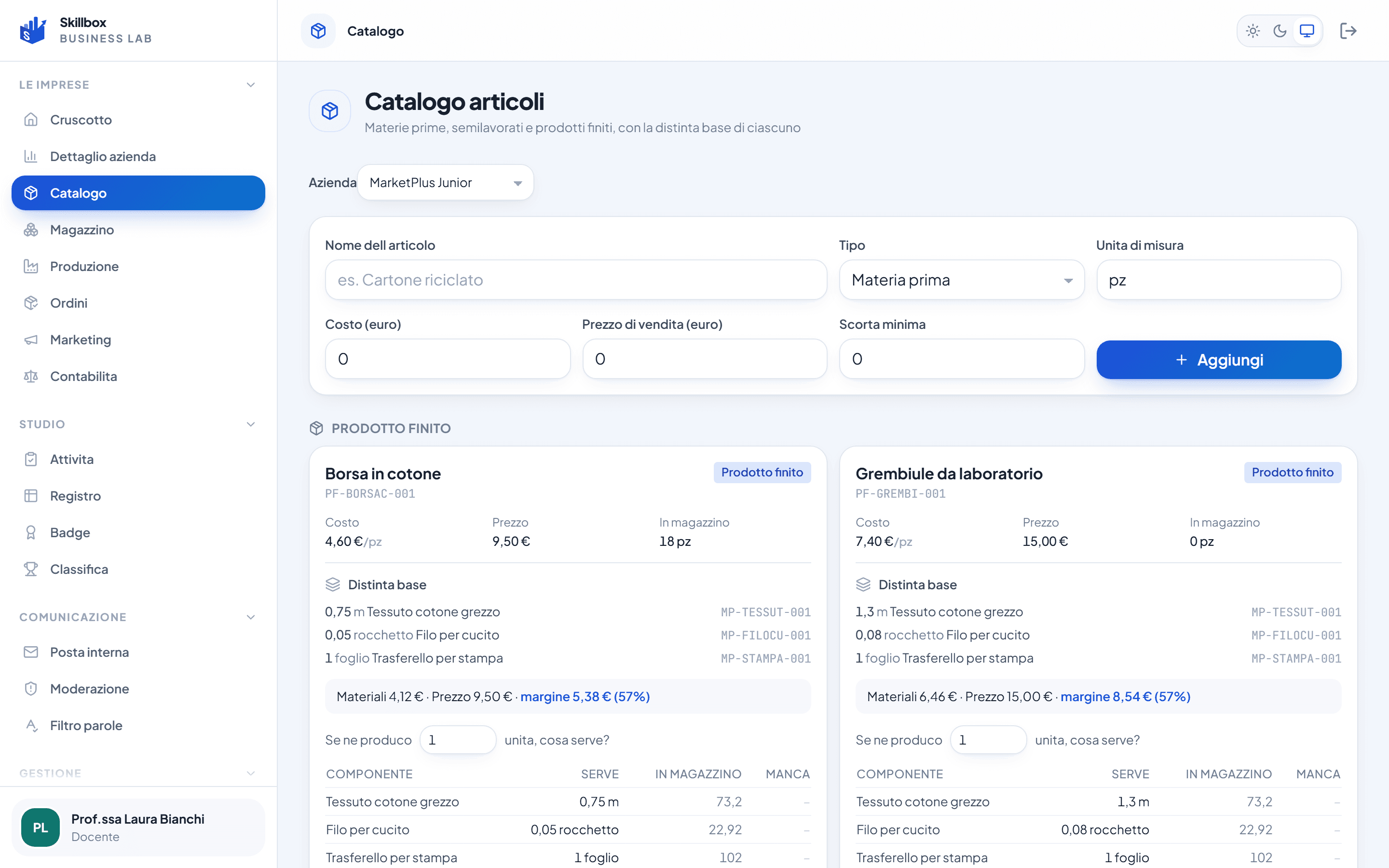Open Marketing section
This screenshot has height=868, width=1389.
click(x=138, y=340)
